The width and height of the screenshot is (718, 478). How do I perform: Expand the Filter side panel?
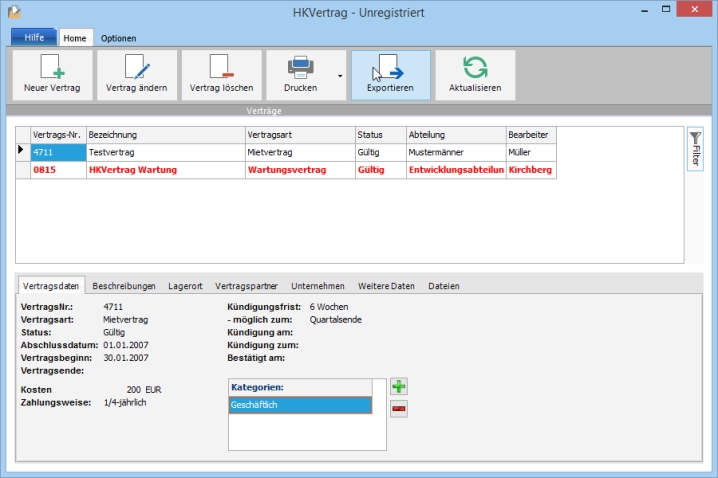(695, 149)
